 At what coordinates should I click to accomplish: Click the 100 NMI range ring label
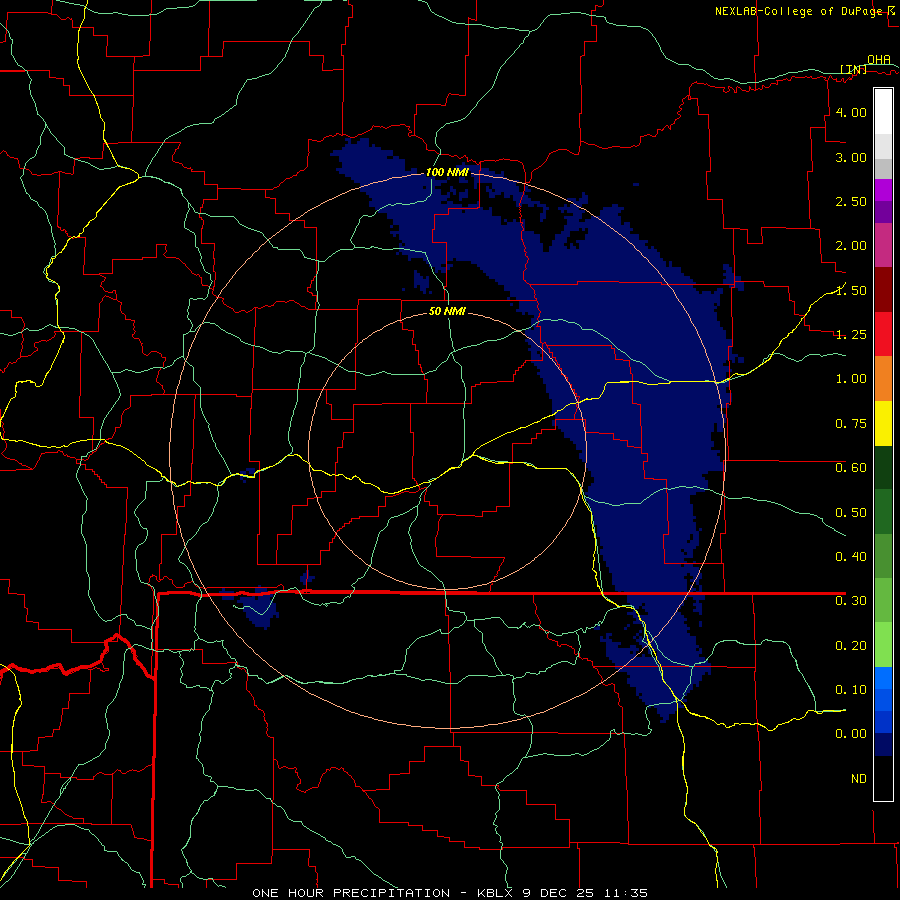447,172
